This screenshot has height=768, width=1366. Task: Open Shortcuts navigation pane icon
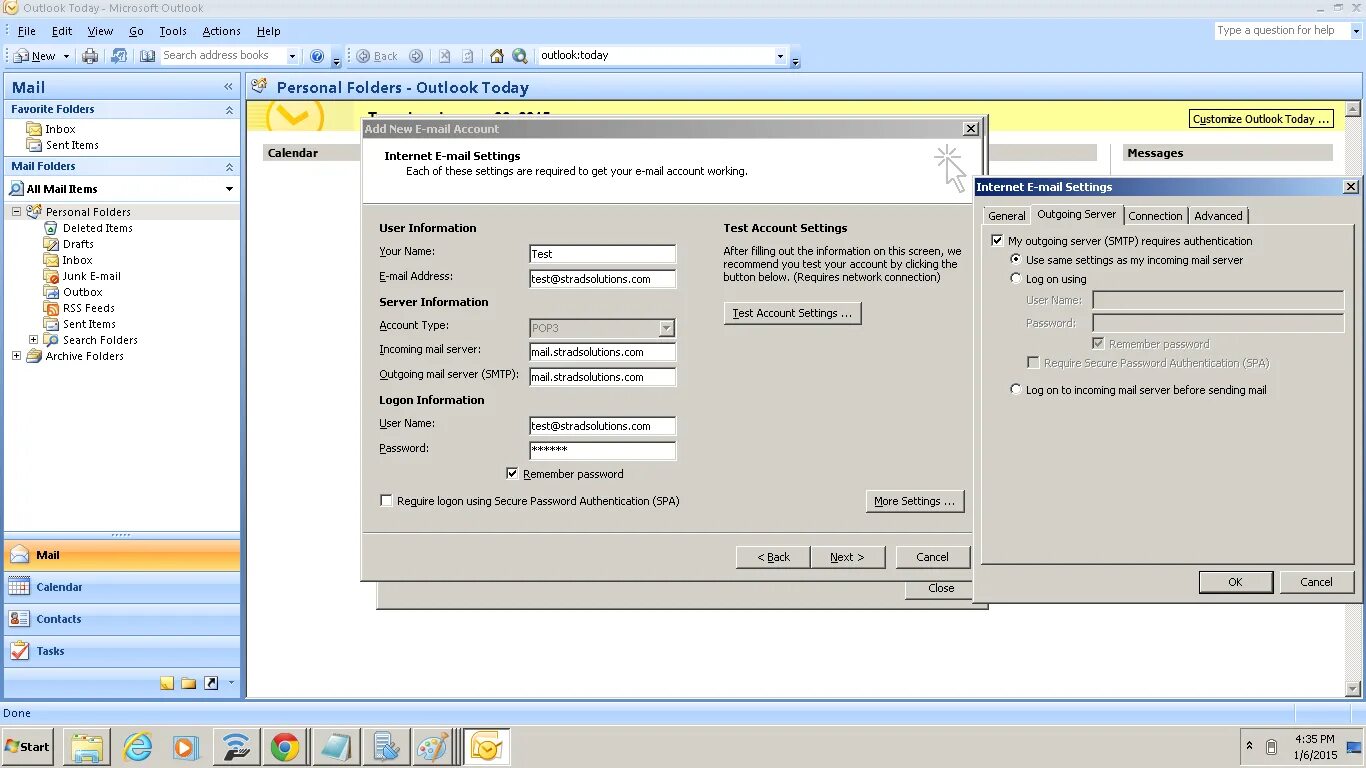click(x=211, y=683)
